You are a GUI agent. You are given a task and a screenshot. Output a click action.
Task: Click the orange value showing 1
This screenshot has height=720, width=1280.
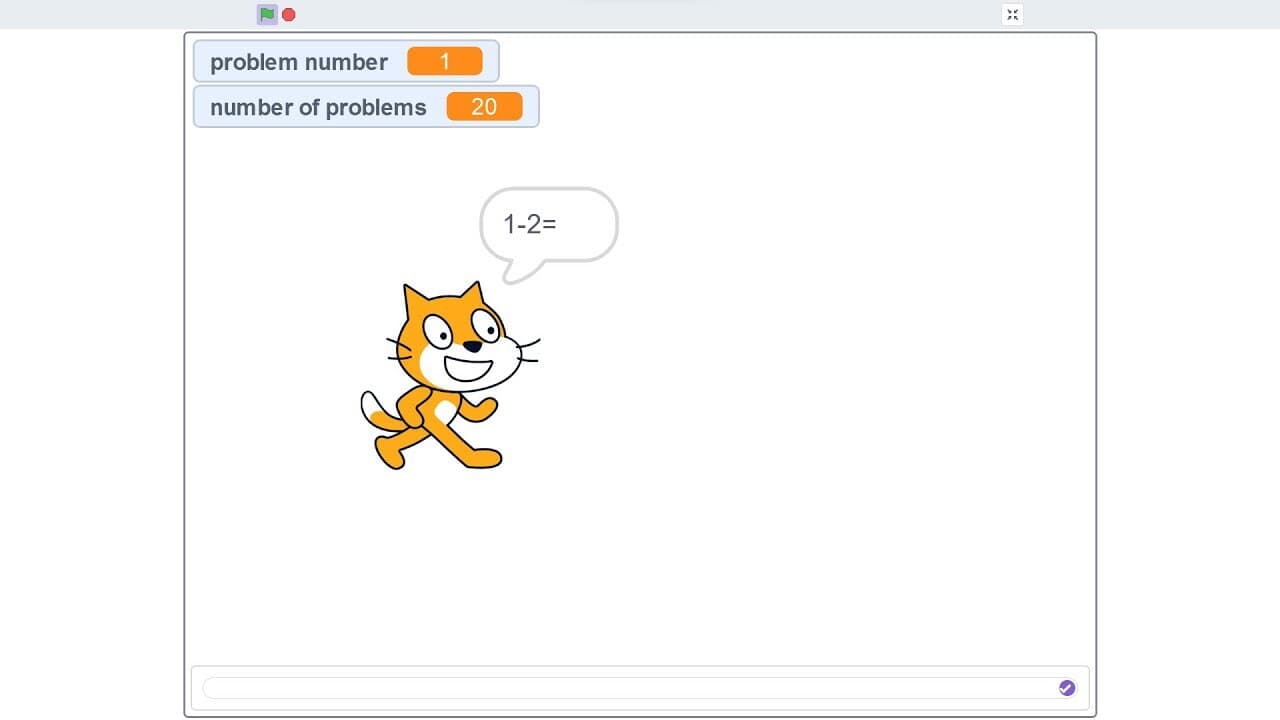click(445, 61)
